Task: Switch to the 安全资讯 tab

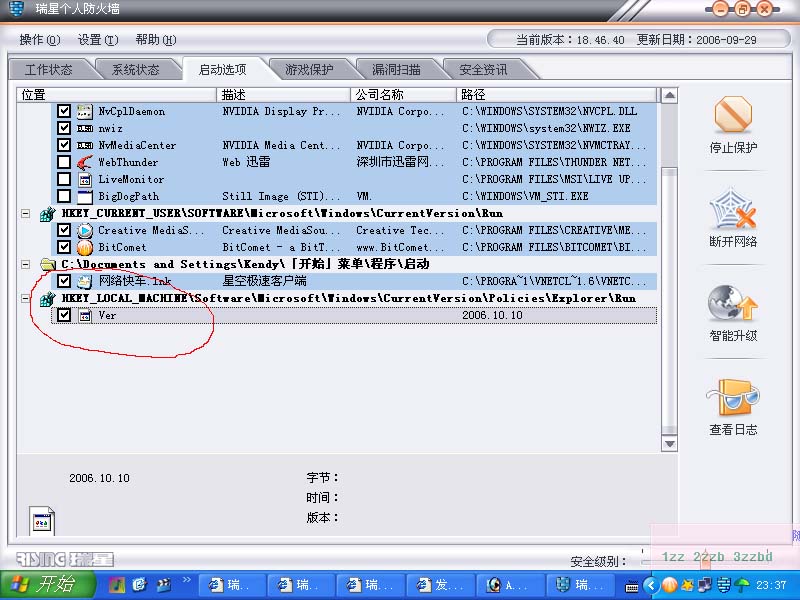Action: [483, 70]
